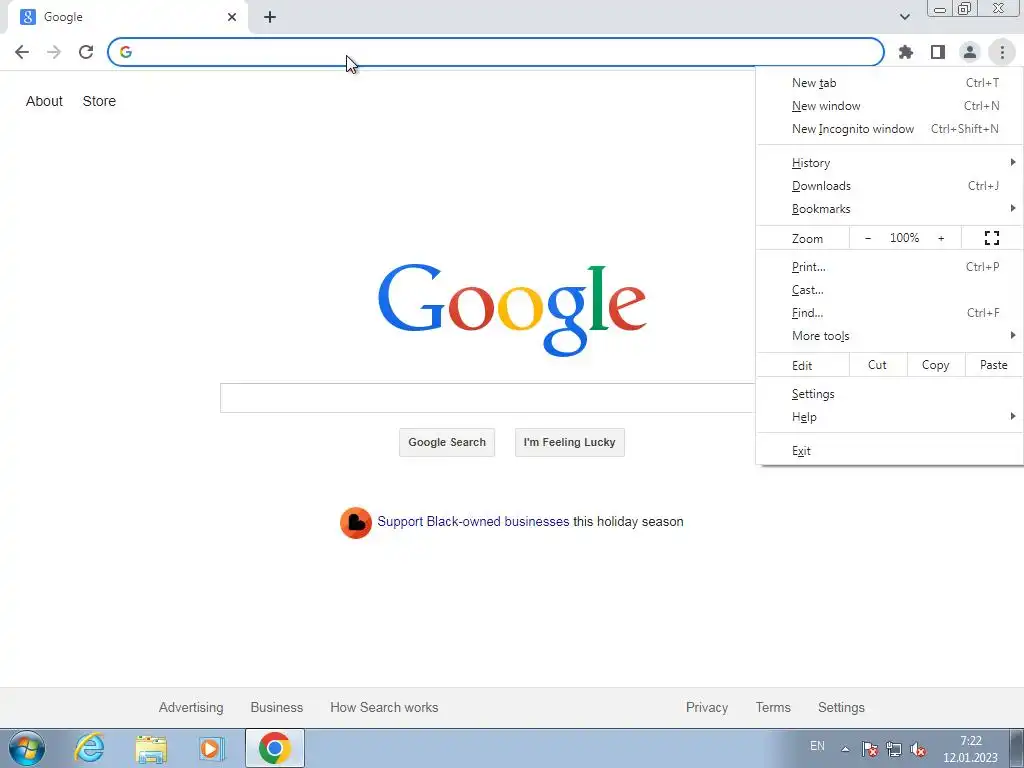This screenshot has width=1024, height=768.
Task: Choose Exit from the menu
Action: pos(889,451)
